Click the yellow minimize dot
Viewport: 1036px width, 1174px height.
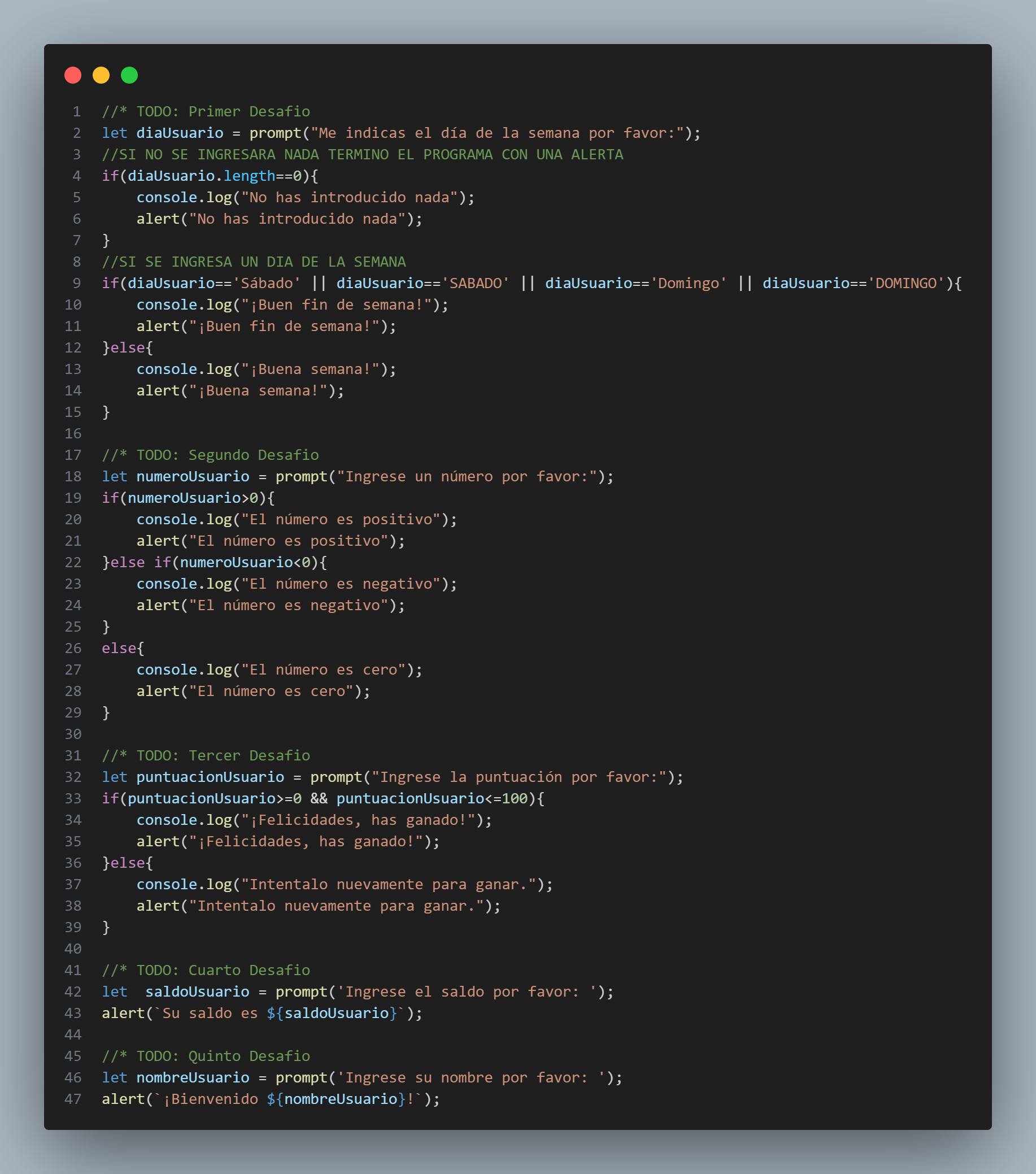pos(101,75)
